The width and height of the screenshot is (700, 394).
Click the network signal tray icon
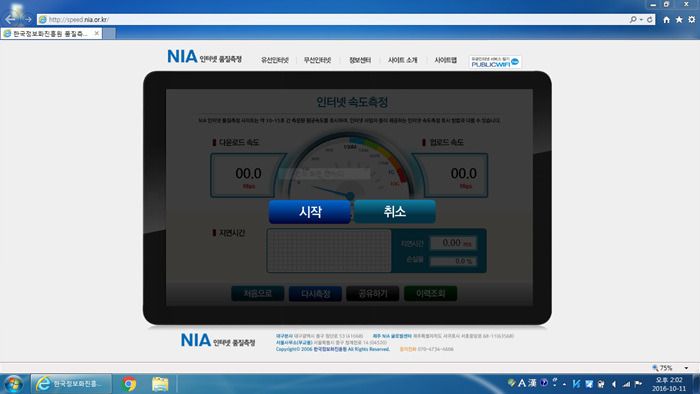click(x=626, y=384)
